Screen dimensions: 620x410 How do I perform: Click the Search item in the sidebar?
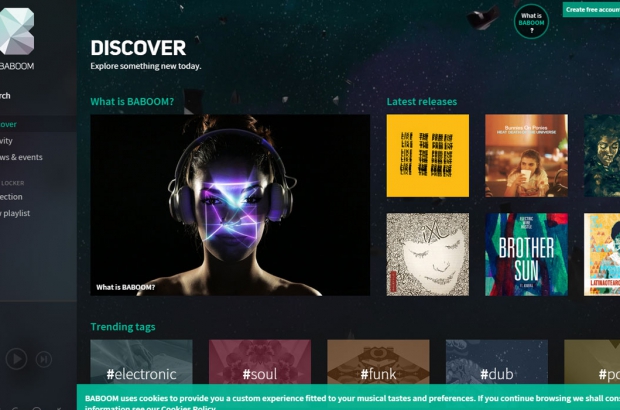(6, 96)
